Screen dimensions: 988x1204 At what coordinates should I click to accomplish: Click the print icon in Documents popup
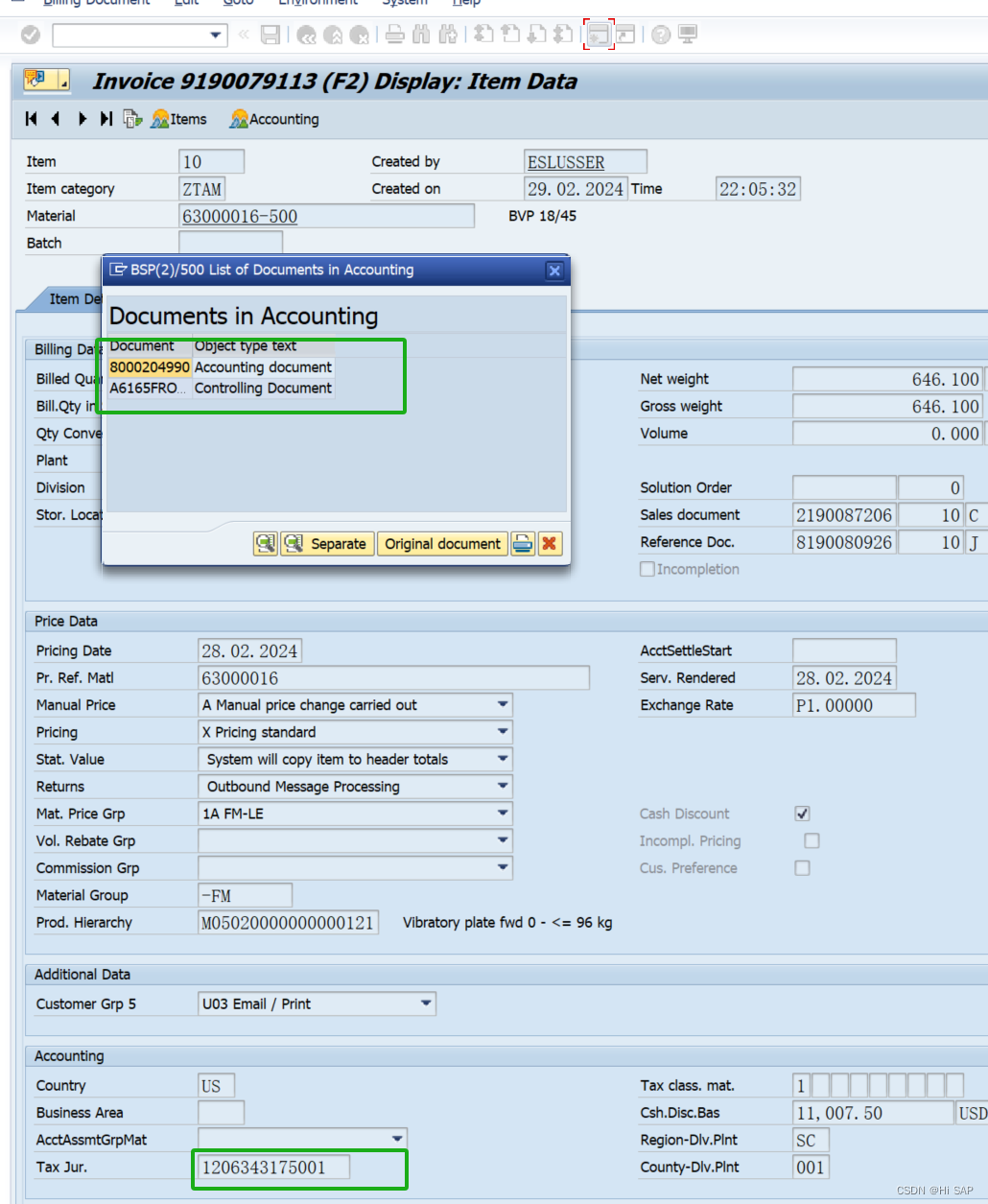click(x=523, y=544)
